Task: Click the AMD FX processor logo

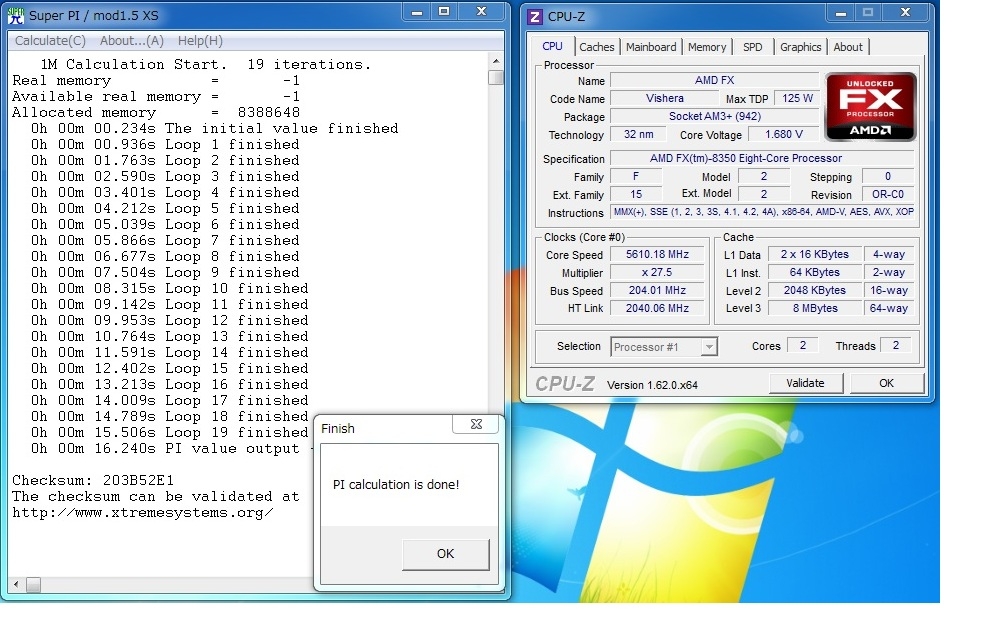Action: [x=870, y=107]
